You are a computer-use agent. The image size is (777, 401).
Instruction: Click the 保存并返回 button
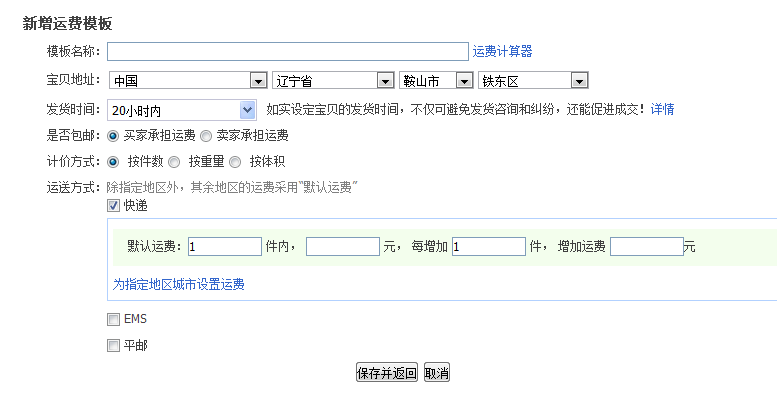pyautogui.click(x=387, y=372)
